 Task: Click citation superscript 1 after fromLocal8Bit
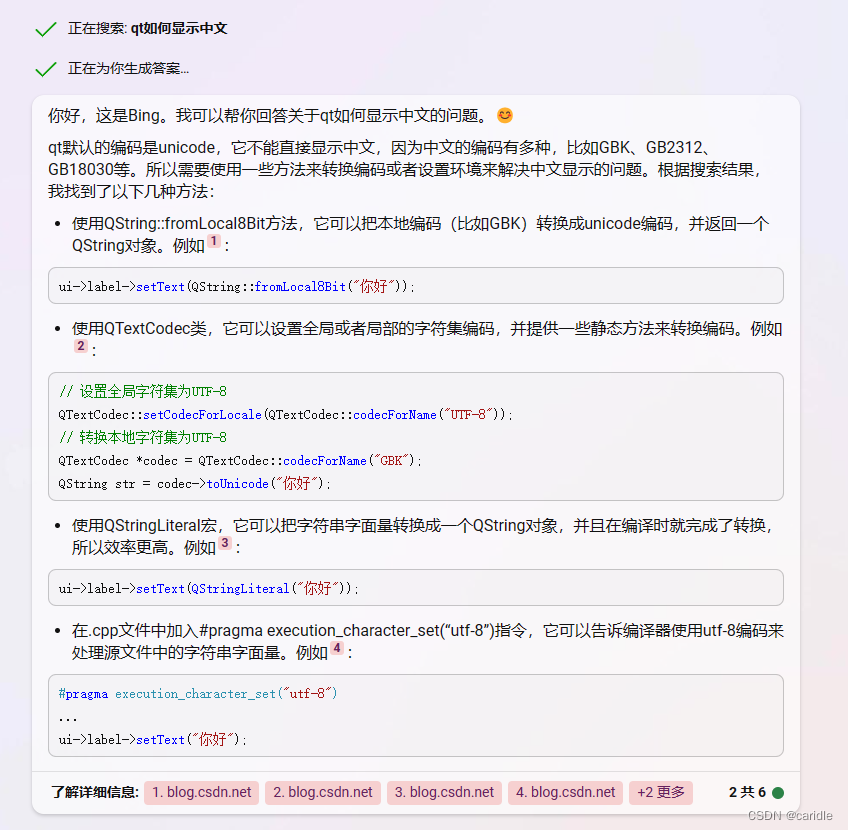click(x=214, y=241)
